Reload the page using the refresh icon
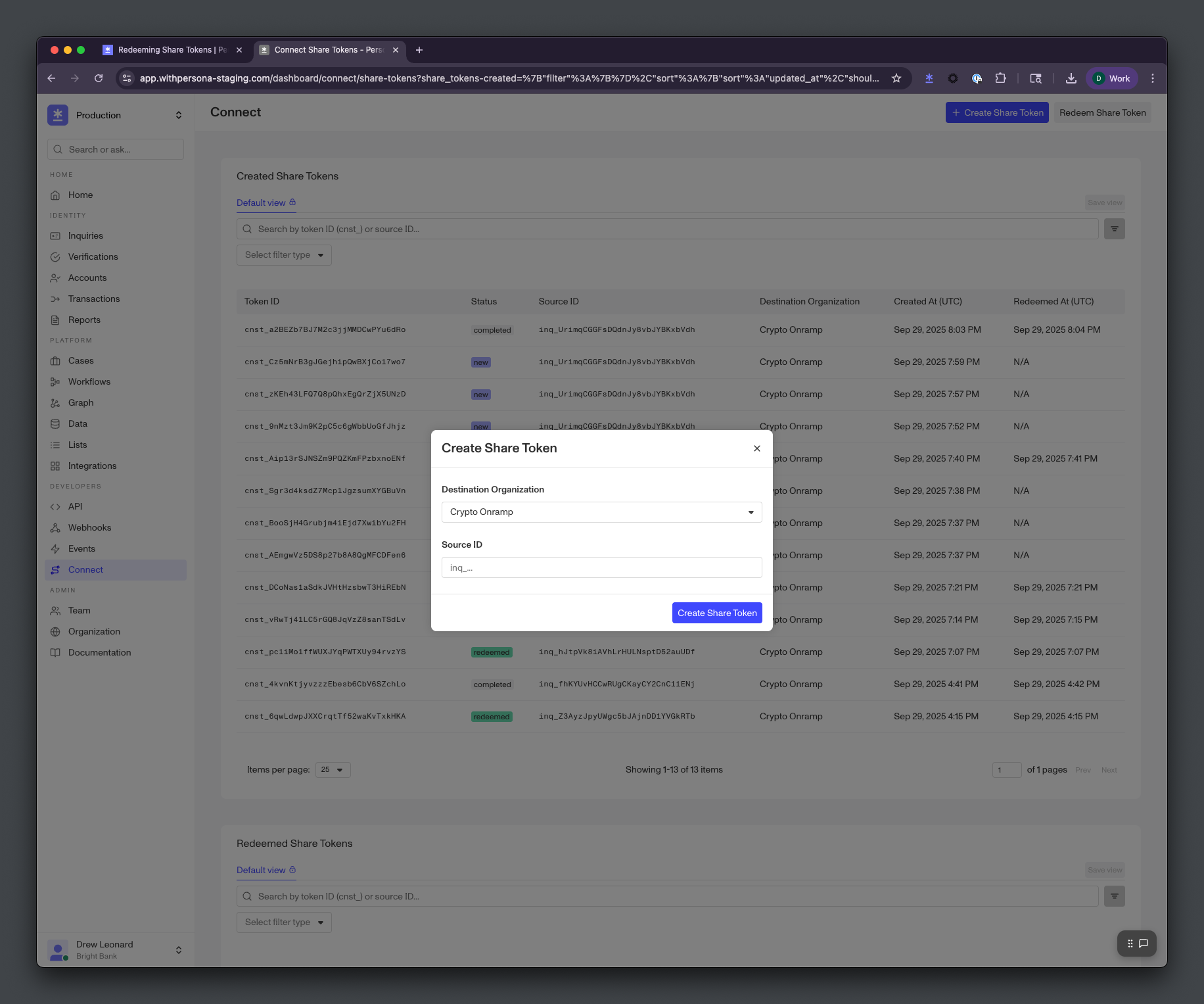This screenshot has height=1004, width=1204. [x=99, y=78]
